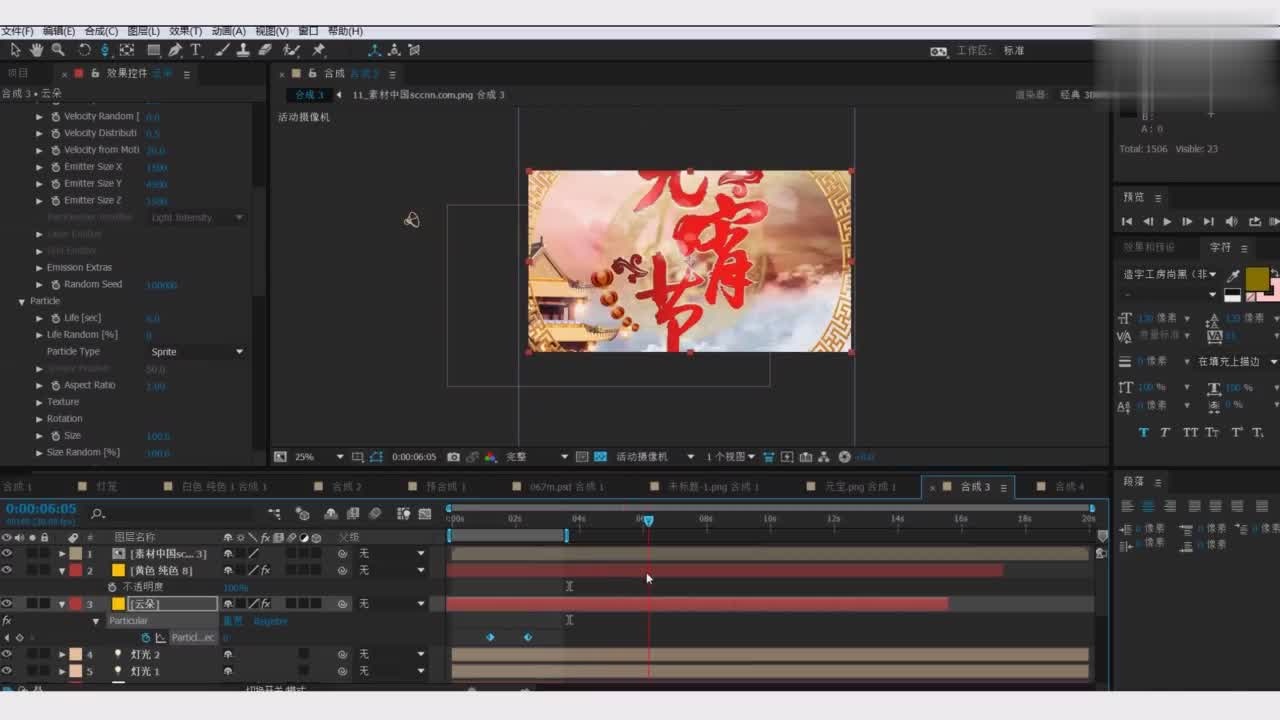Select the Selection arrow tool
This screenshot has width=1280, height=720.
point(15,50)
